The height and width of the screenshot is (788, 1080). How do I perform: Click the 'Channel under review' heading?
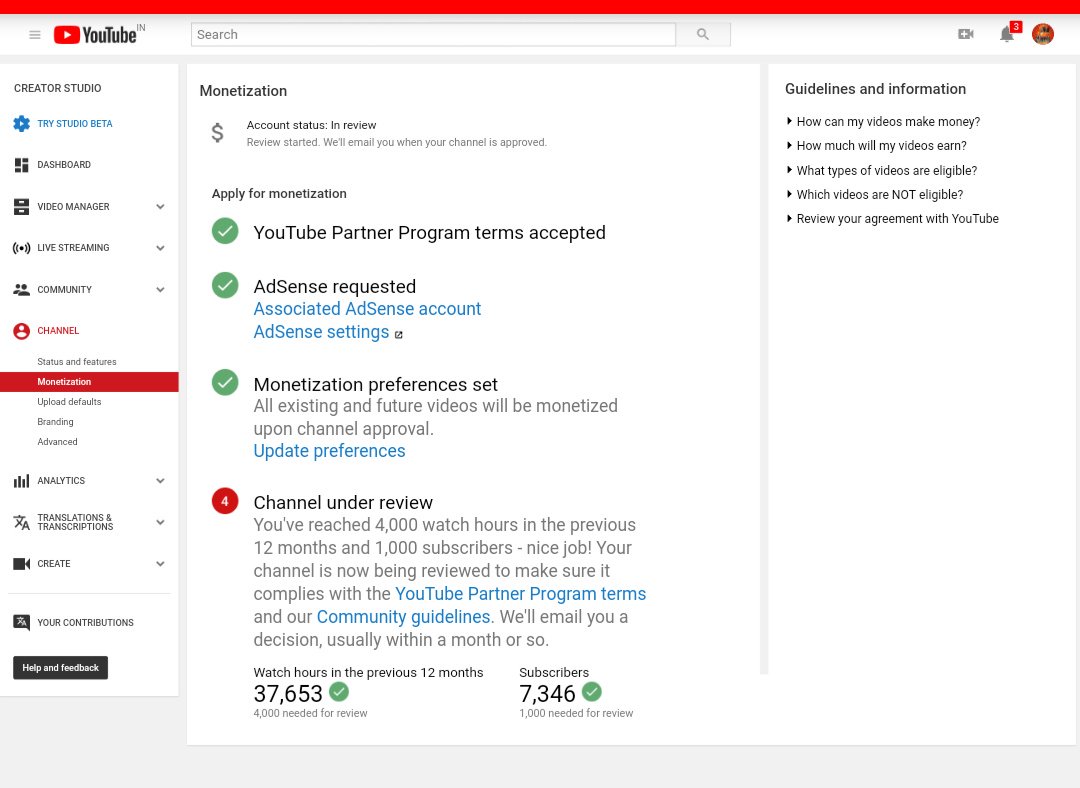click(x=343, y=502)
